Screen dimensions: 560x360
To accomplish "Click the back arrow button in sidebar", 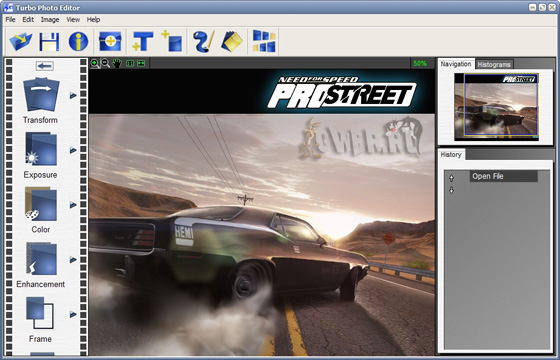I will pyautogui.click(x=45, y=66).
